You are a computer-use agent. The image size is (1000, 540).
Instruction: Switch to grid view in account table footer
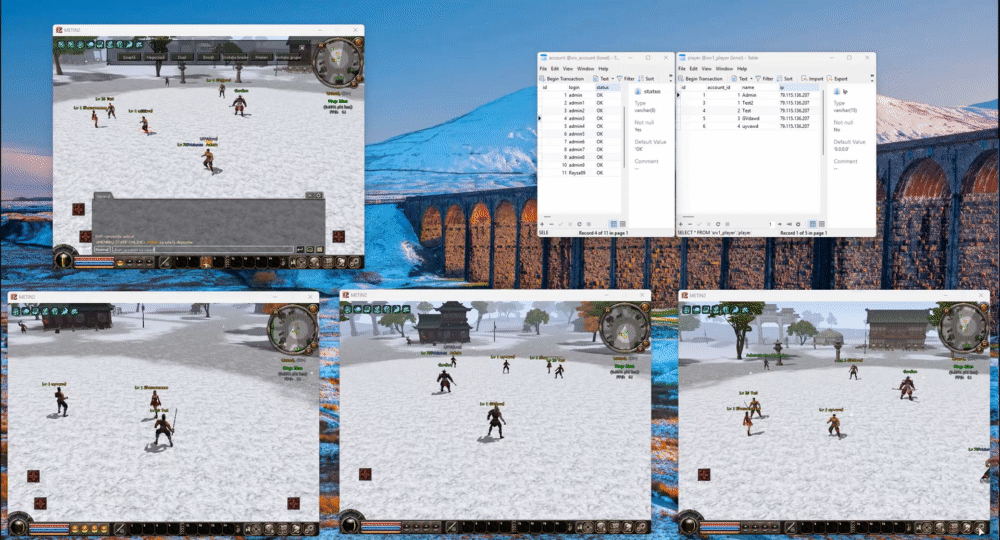coord(612,224)
